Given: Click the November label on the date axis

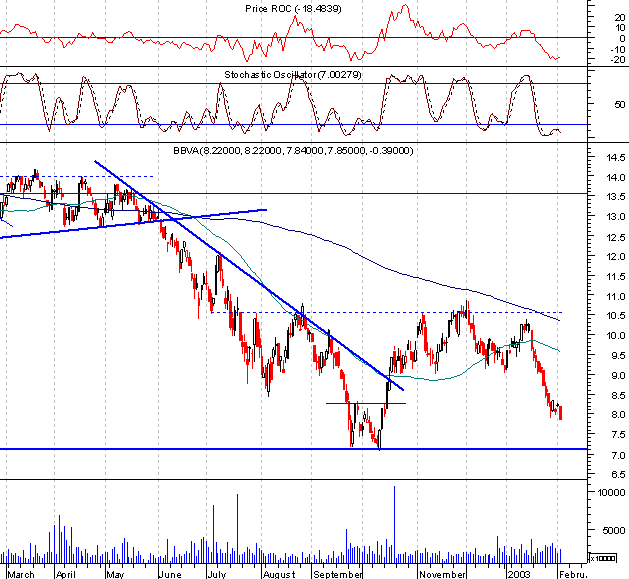Looking at the screenshot, I should pos(442,574).
